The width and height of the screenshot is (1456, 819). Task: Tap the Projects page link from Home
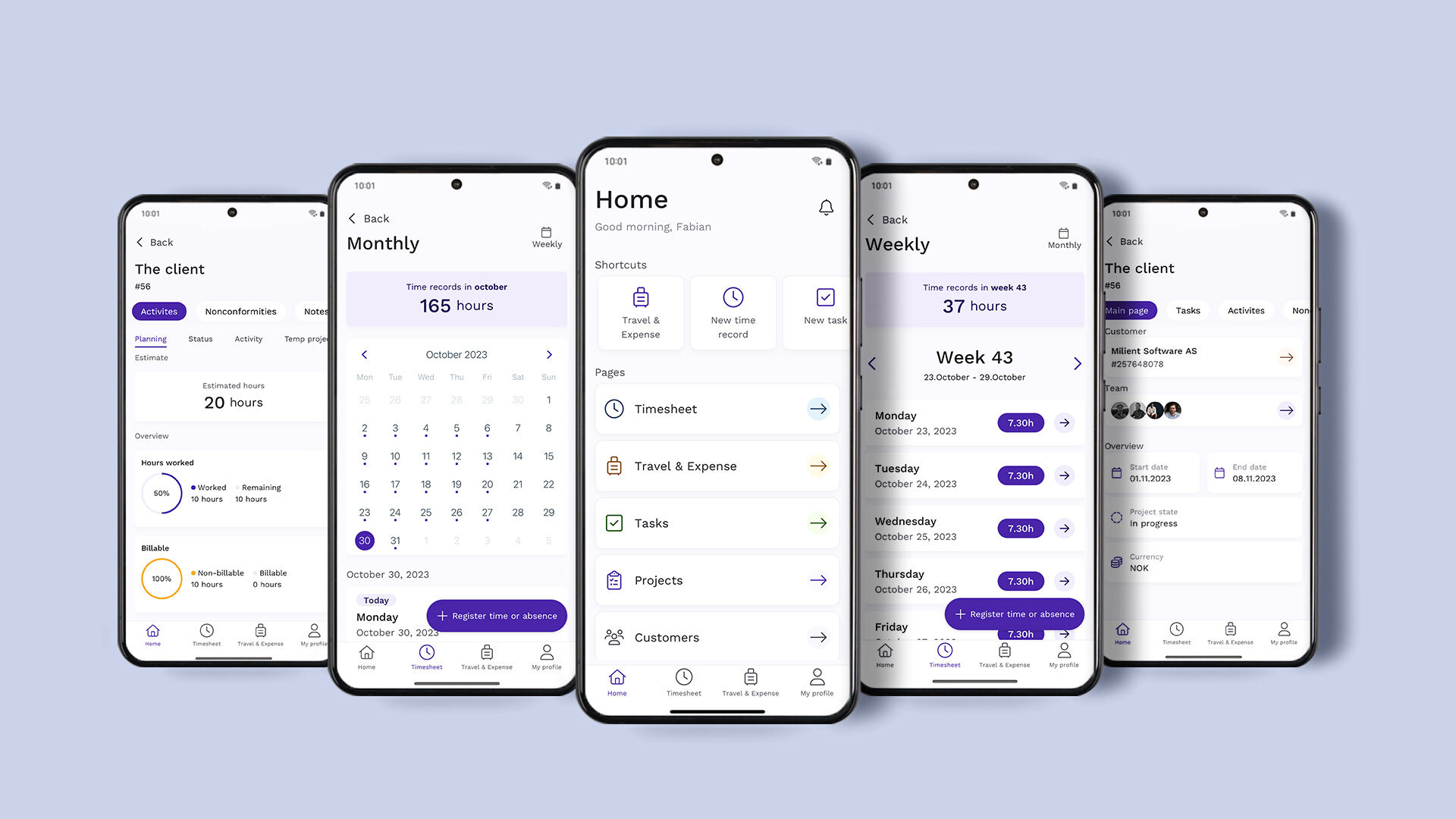tap(716, 580)
